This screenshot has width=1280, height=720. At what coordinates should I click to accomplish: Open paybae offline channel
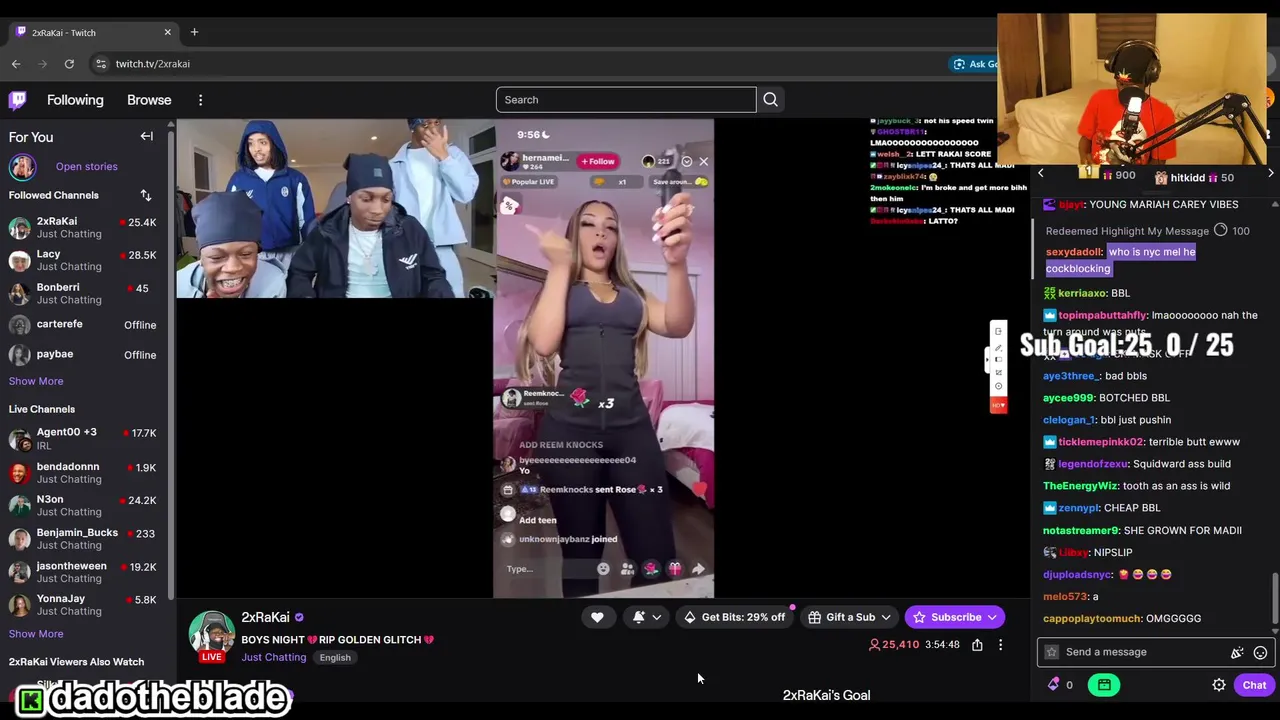85,355
